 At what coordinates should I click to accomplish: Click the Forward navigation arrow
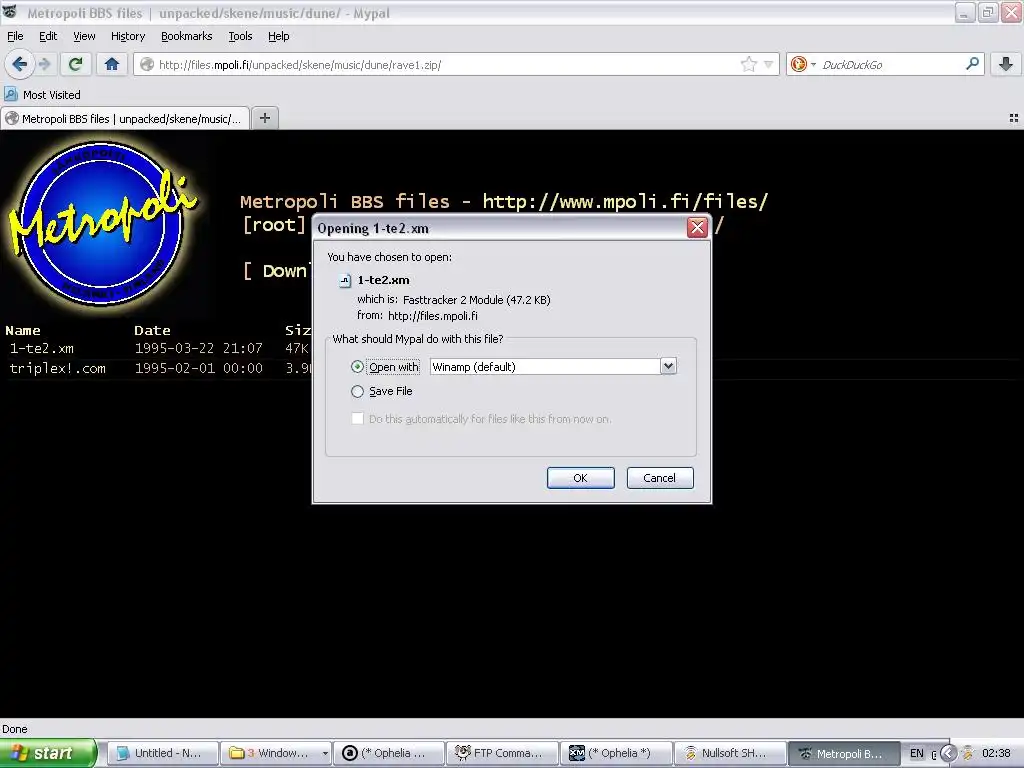pyautogui.click(x=44, y=64)
